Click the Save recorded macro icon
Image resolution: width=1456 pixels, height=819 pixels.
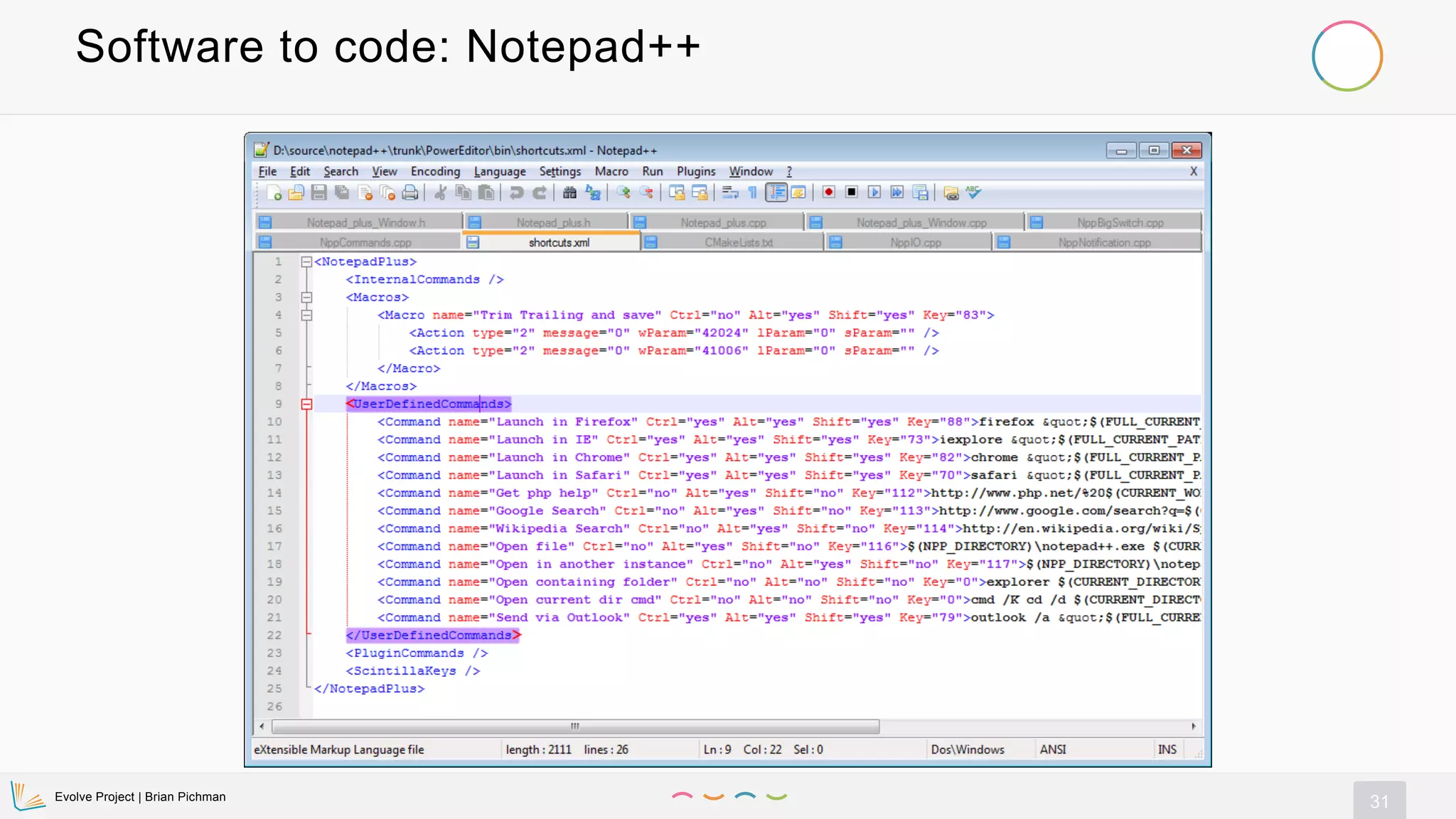click(920, 193)
